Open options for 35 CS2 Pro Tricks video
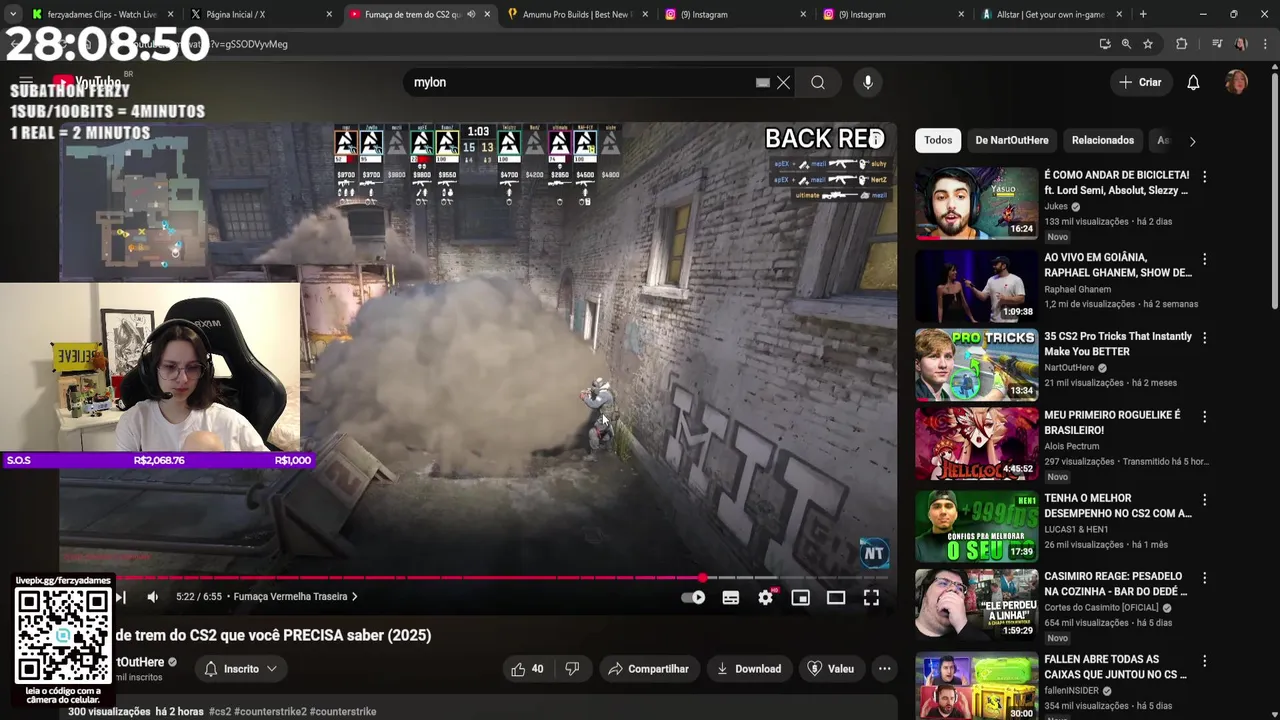 click(x=1204, y=338)
